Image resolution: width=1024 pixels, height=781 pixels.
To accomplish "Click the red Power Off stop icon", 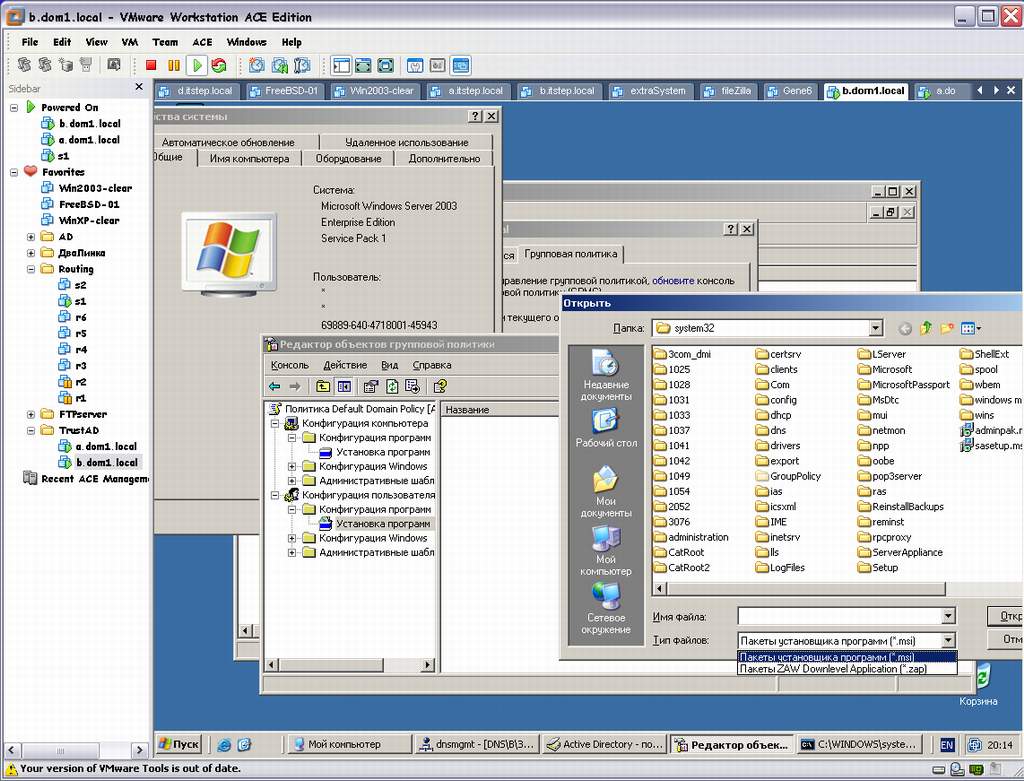I will click(x=151, y=66).
